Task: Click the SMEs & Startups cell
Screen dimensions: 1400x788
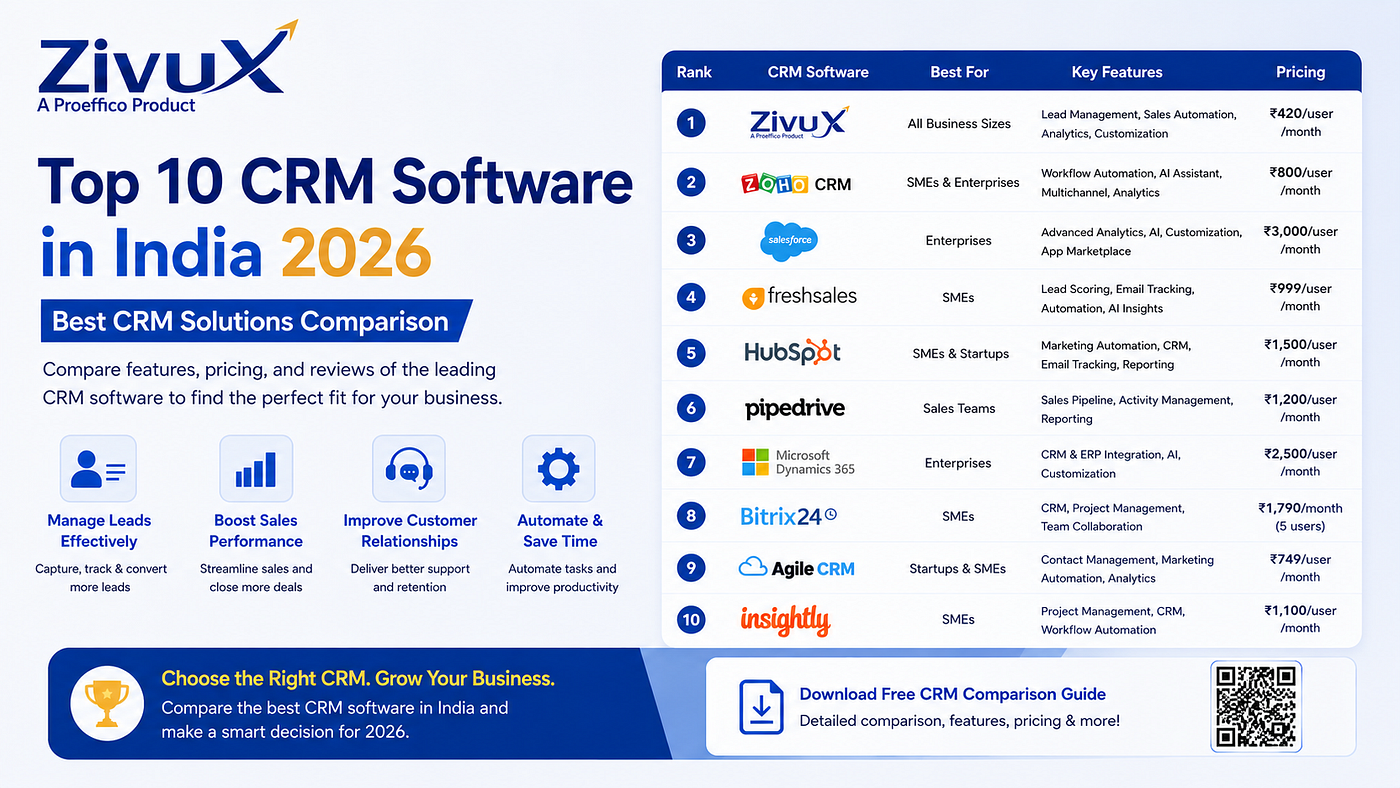Action: (960, 353)
